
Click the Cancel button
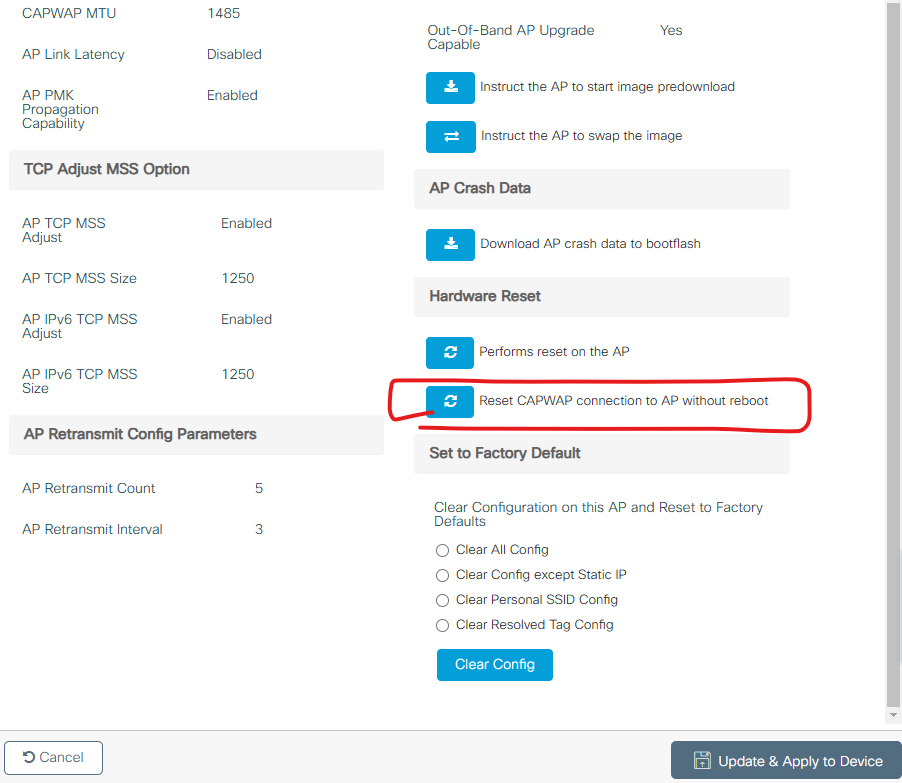click(x=53, y=758)
